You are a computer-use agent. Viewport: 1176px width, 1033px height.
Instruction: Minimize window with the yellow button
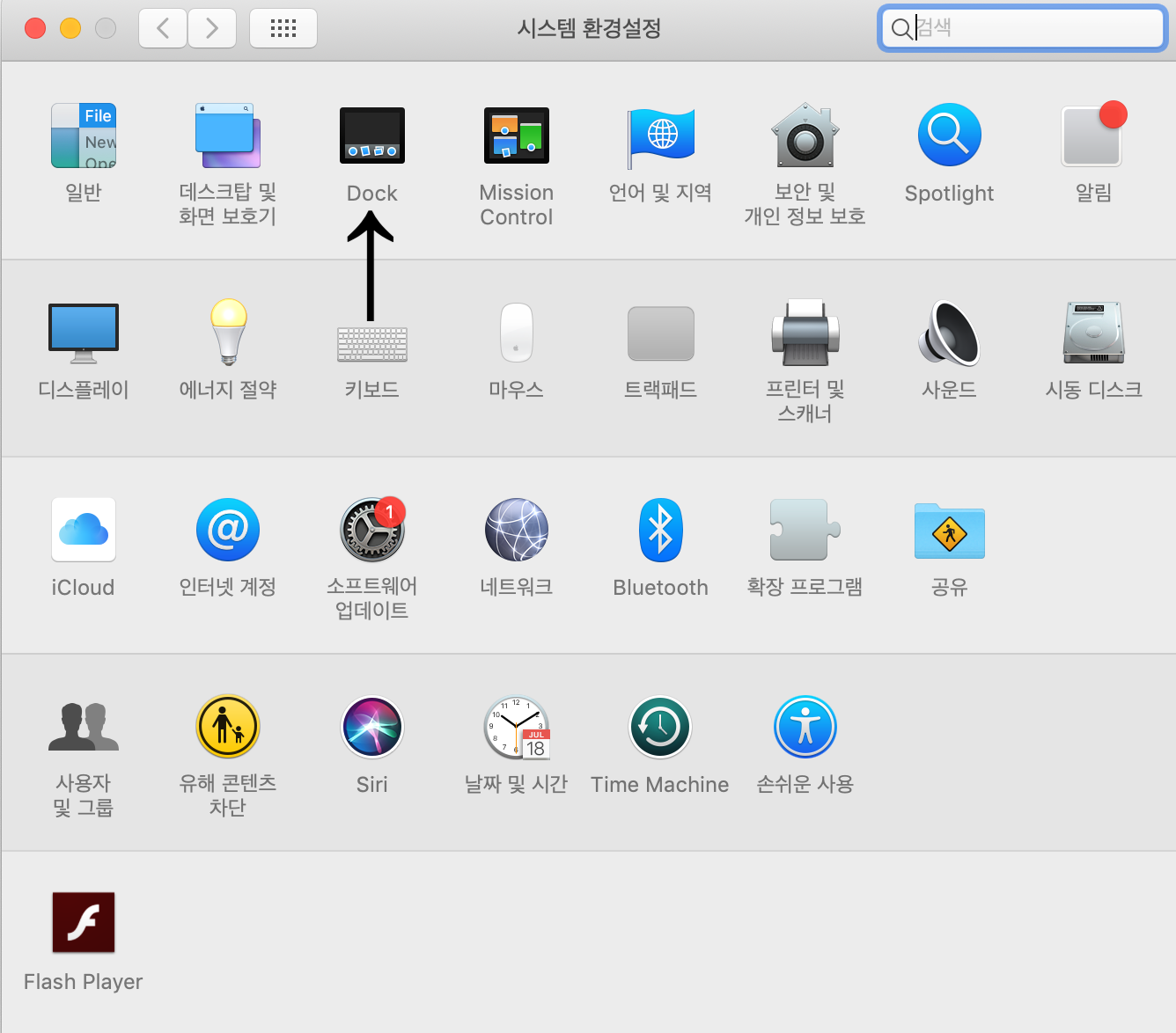click(x=70, y=28)
